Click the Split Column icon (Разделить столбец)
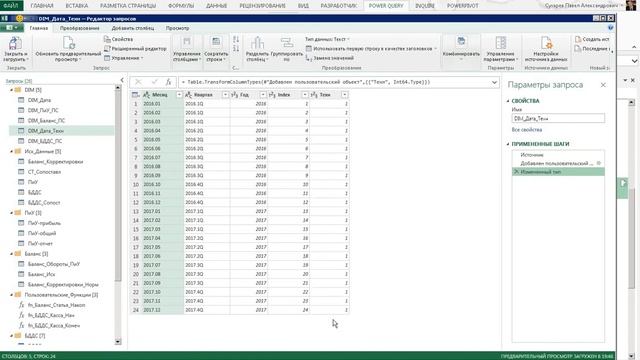Screen dimensions: 640x360 pos(257,42)
